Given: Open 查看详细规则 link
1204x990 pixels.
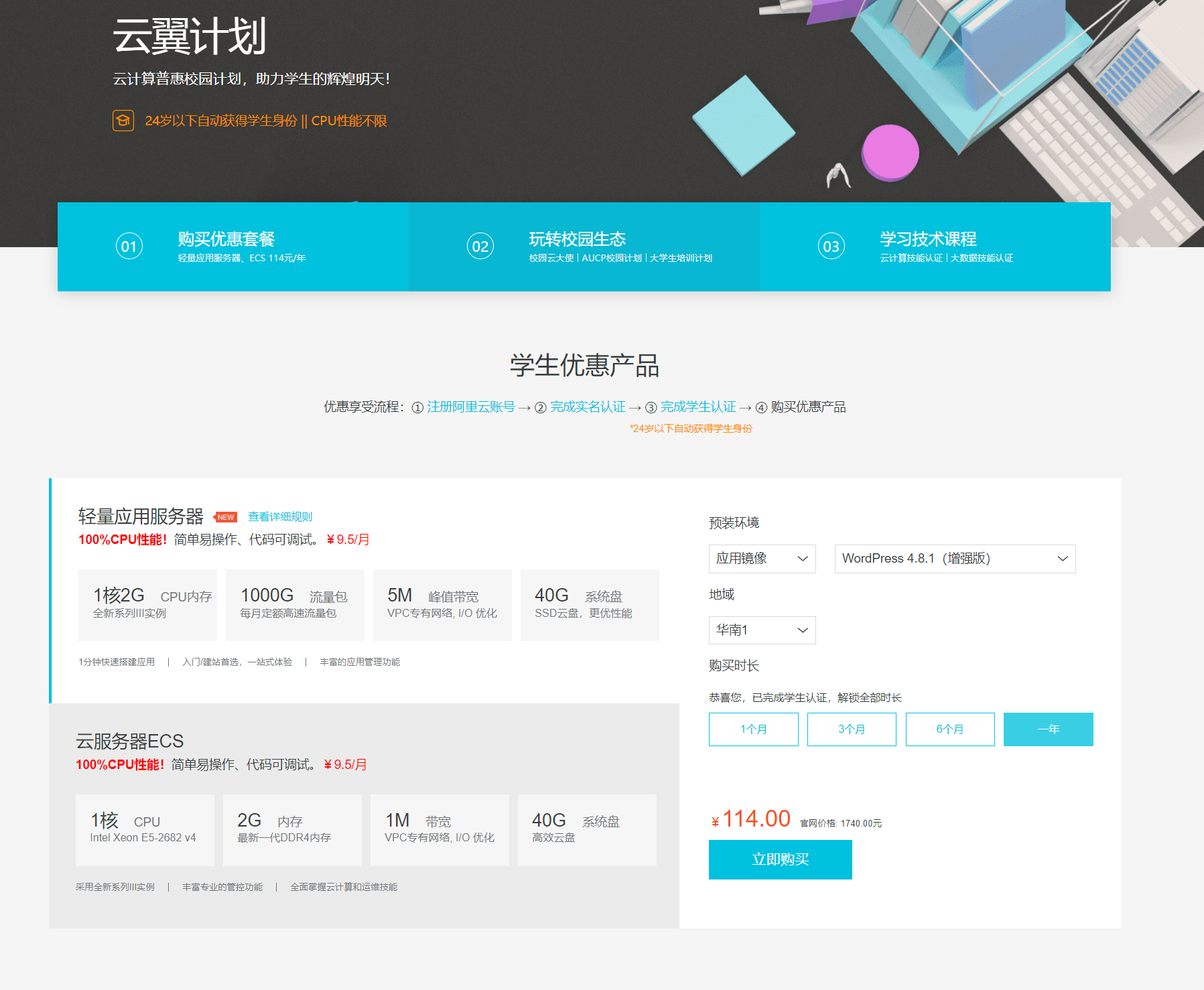Looking at the screenshot, I should click(x=280, y=516).
